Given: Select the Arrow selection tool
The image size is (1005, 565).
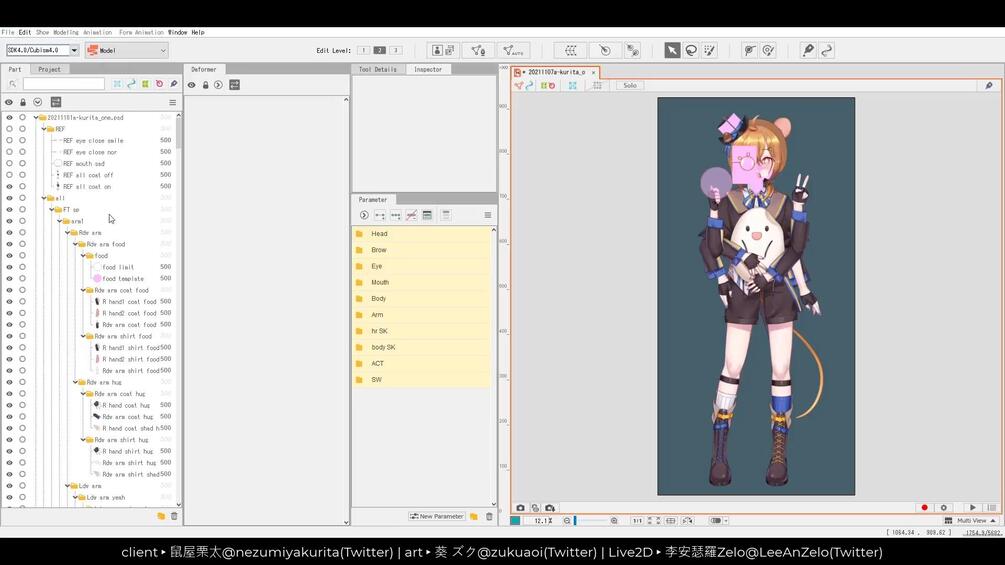Looking at the screenshot, I should pos(672,50).
